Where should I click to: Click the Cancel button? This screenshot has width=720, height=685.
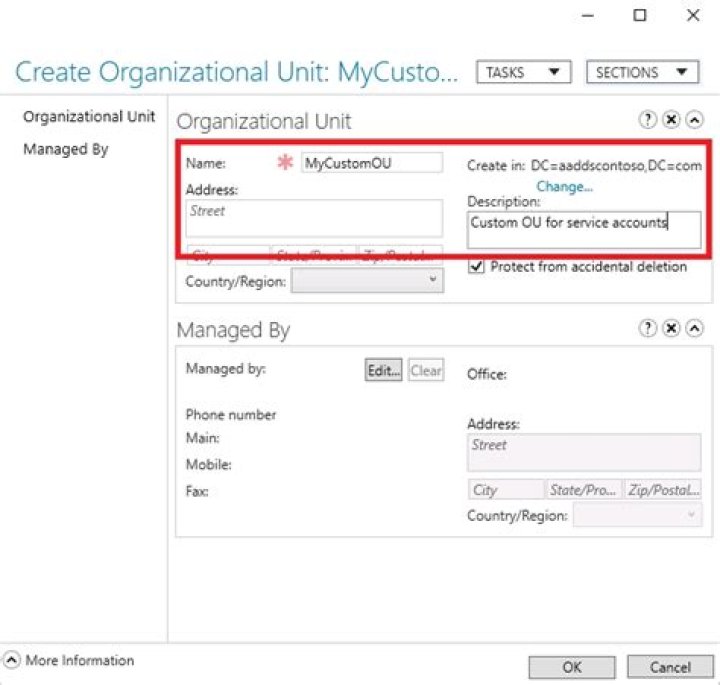click(x=670, y=667)
